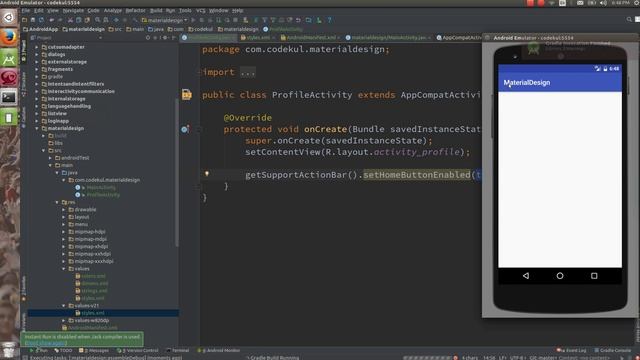
Task: Click the sound volume indicator in top panel
Action: pyautogui.click(x=603, y=3)
